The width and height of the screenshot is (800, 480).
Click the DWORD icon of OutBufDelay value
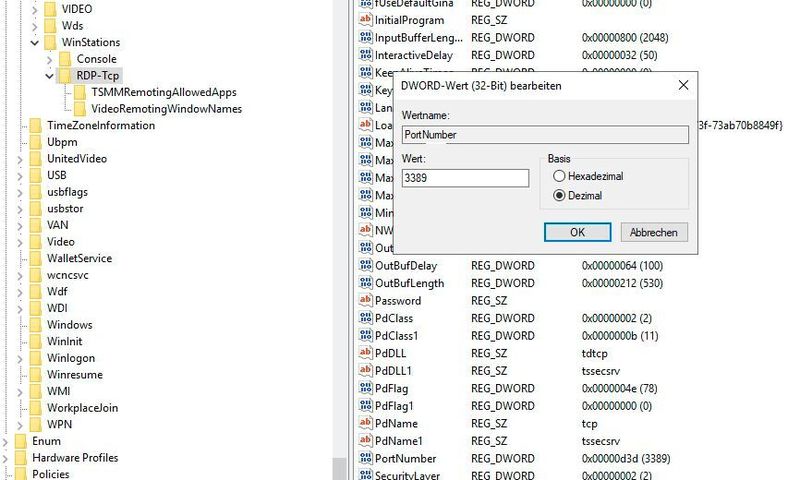click(365, 265)
